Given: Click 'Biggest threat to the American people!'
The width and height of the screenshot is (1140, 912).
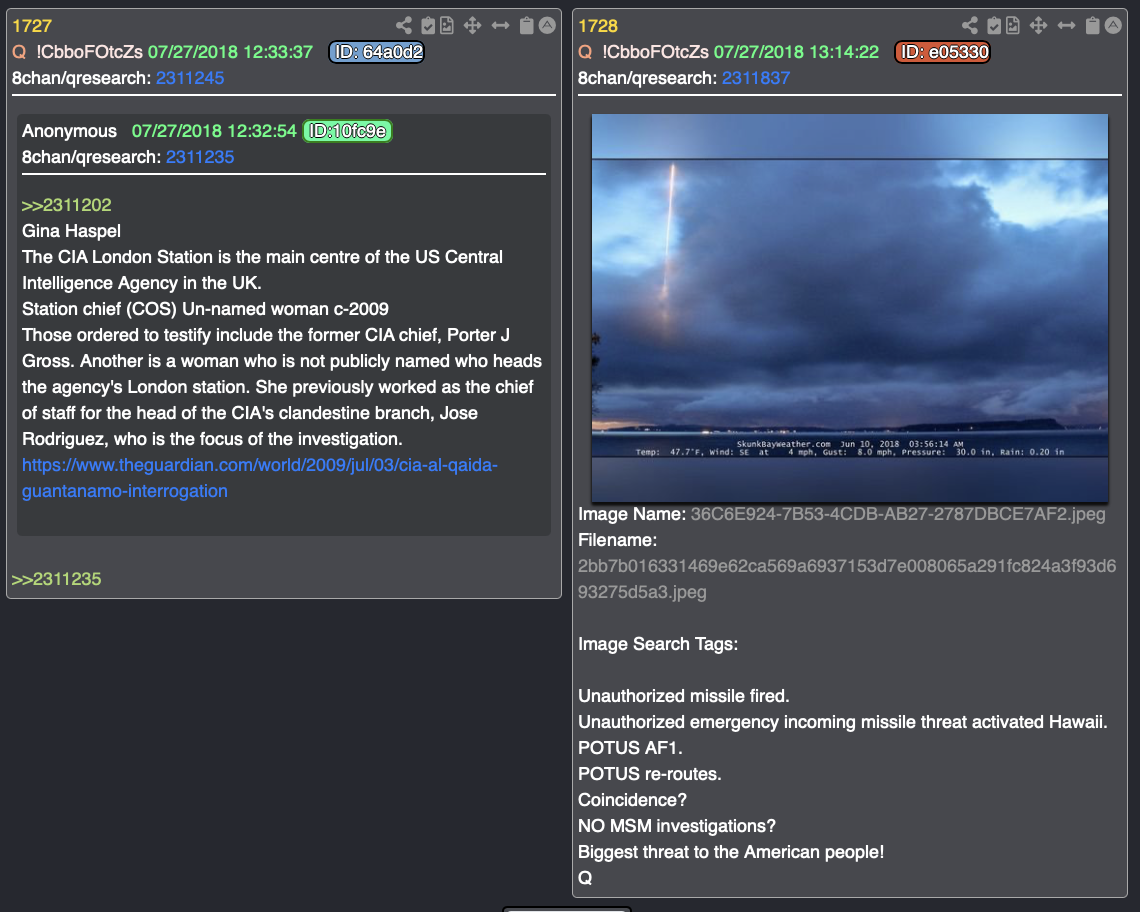Looking at the screenshot, I should coord(731,852).
